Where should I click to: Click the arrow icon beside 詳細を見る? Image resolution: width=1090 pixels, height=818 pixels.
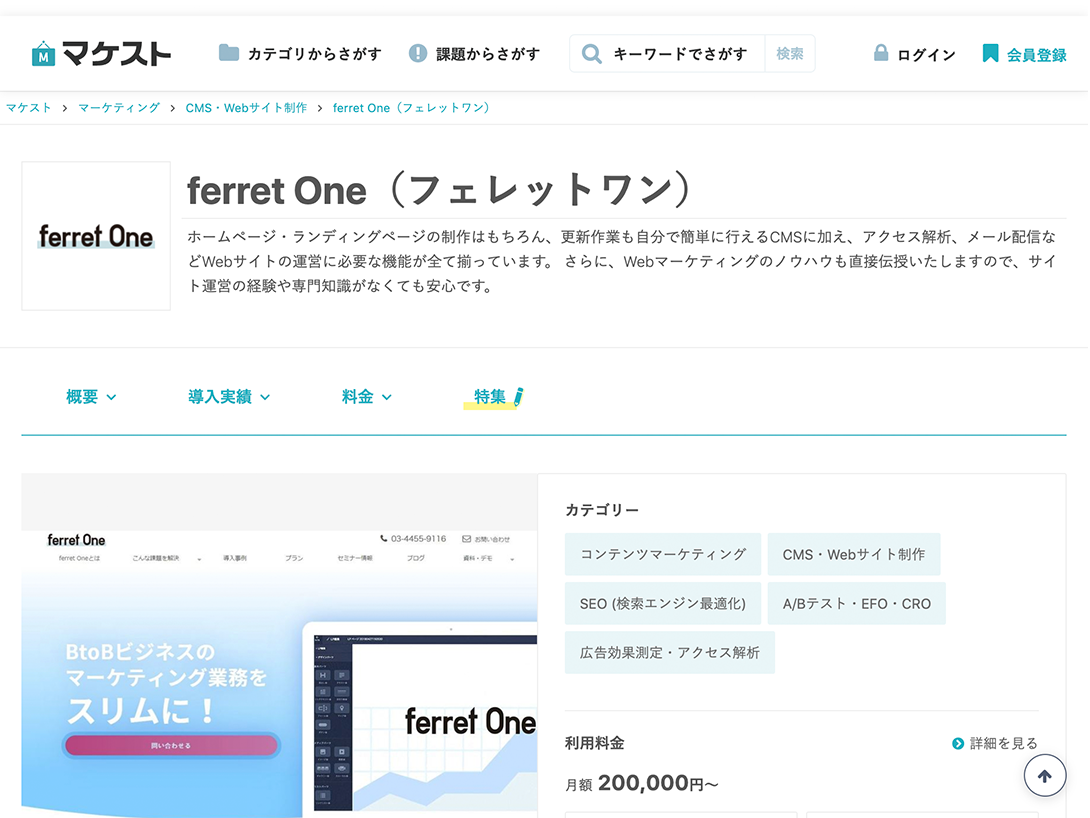click(958, 744)
